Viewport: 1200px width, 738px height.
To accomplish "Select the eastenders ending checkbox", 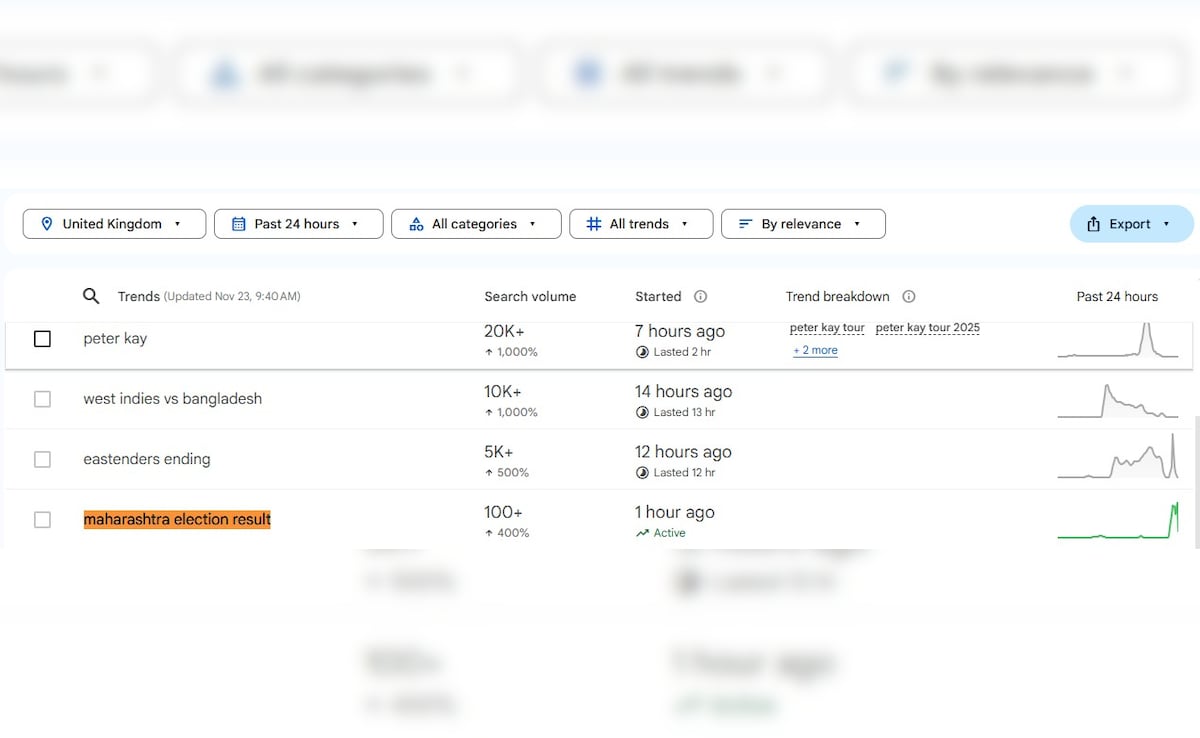I will point(42,459).
